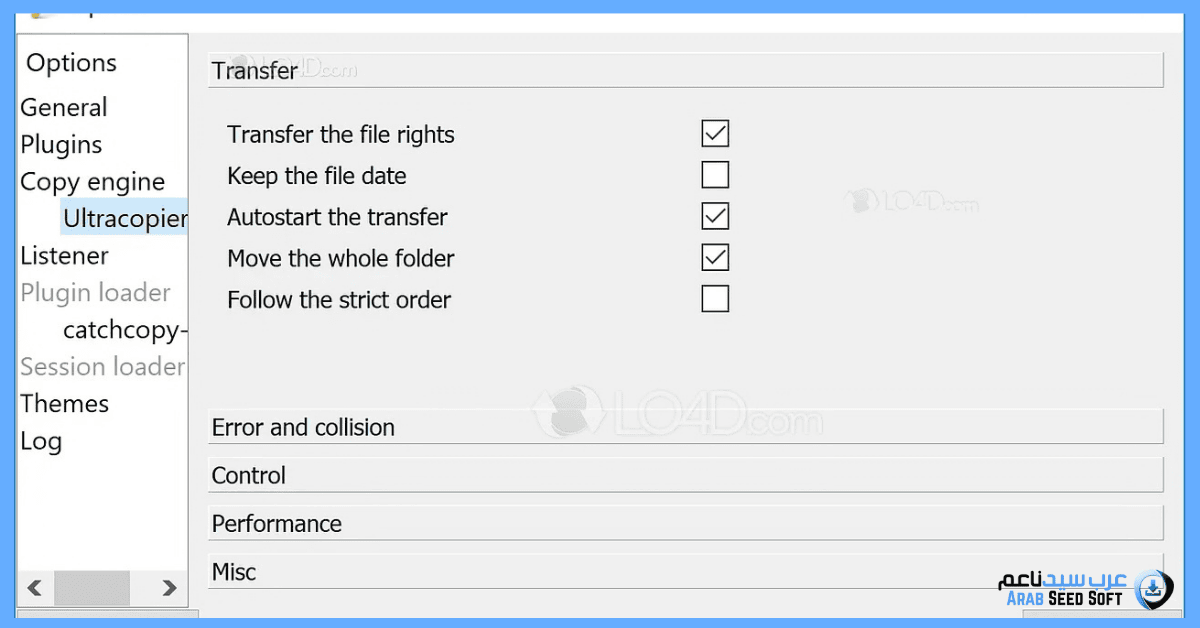Image resolution: width=1200 pixels, height=628 pixels.
Task: Check Follow the strict order
Action: coord(715,299)
